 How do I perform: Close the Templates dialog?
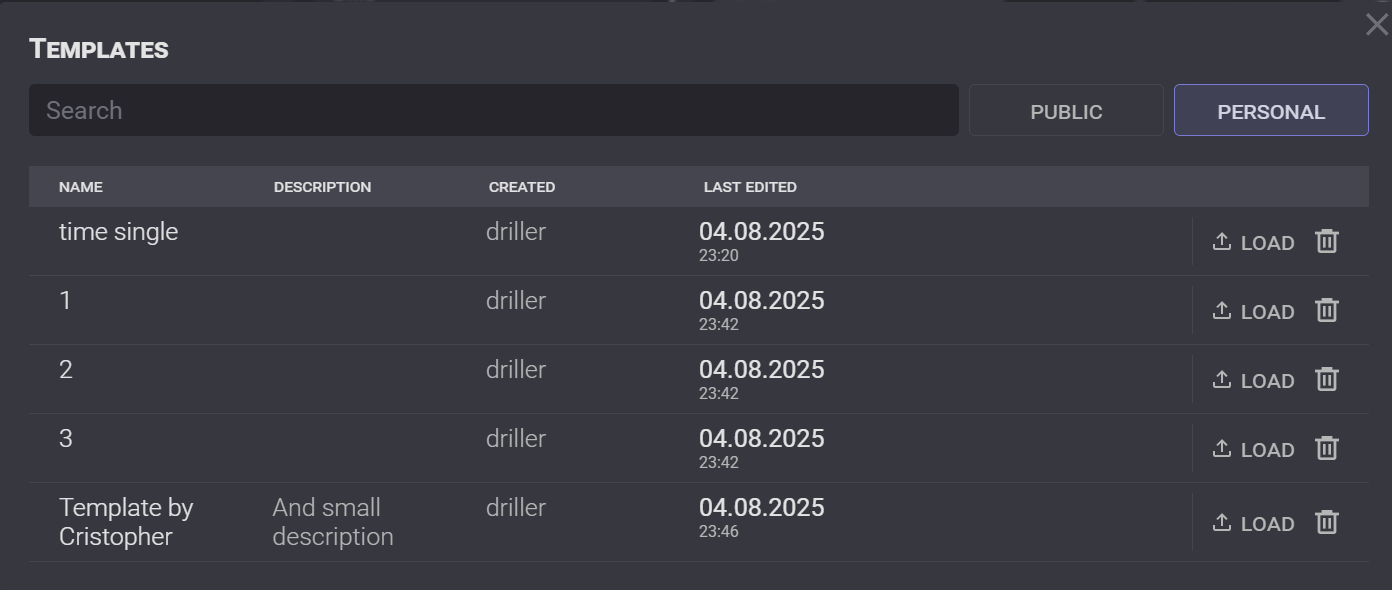pyautogui.click(x=1376, y=25)
